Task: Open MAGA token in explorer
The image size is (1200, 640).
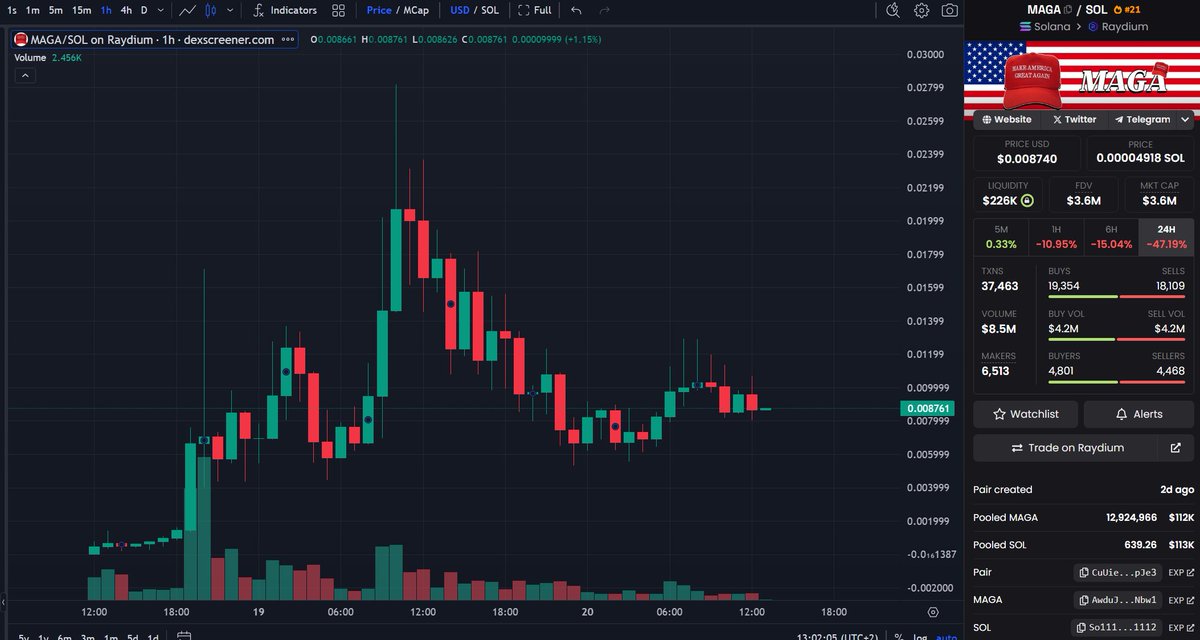Action: click(x=1181, y=600)
